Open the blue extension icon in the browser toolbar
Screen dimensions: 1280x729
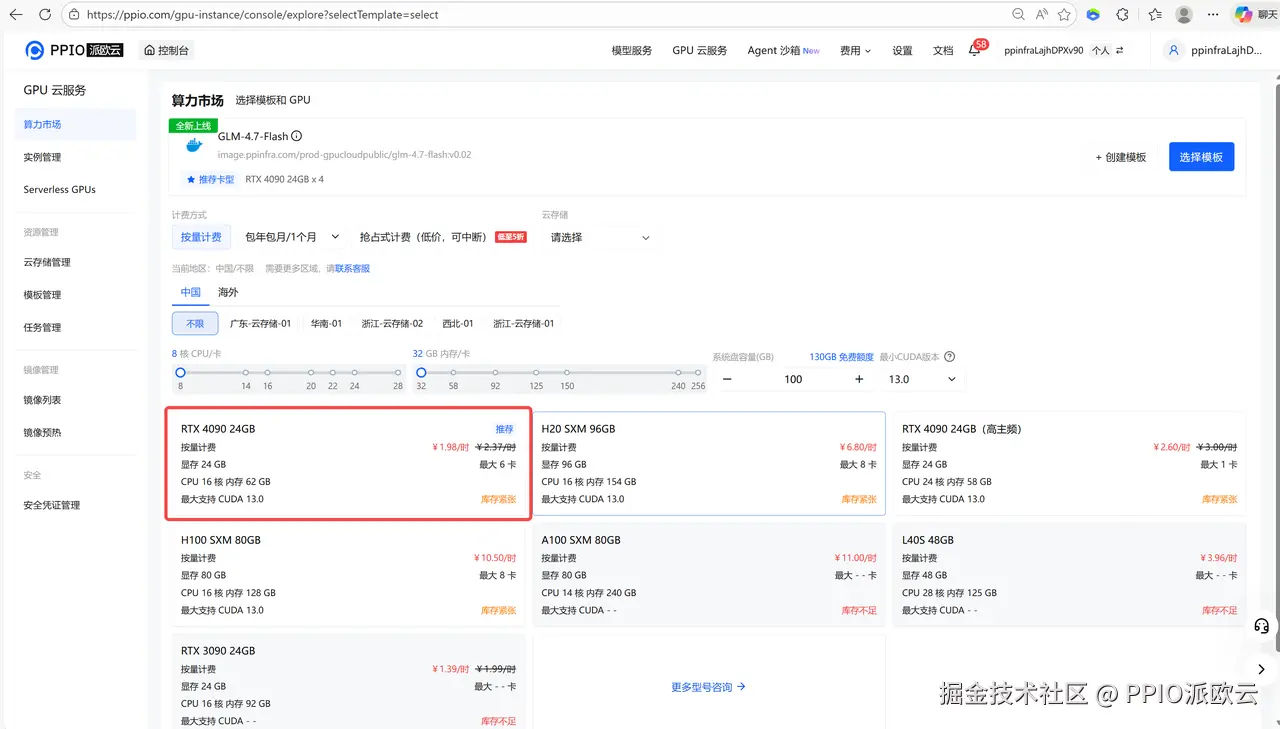[x=1093, y=15]
